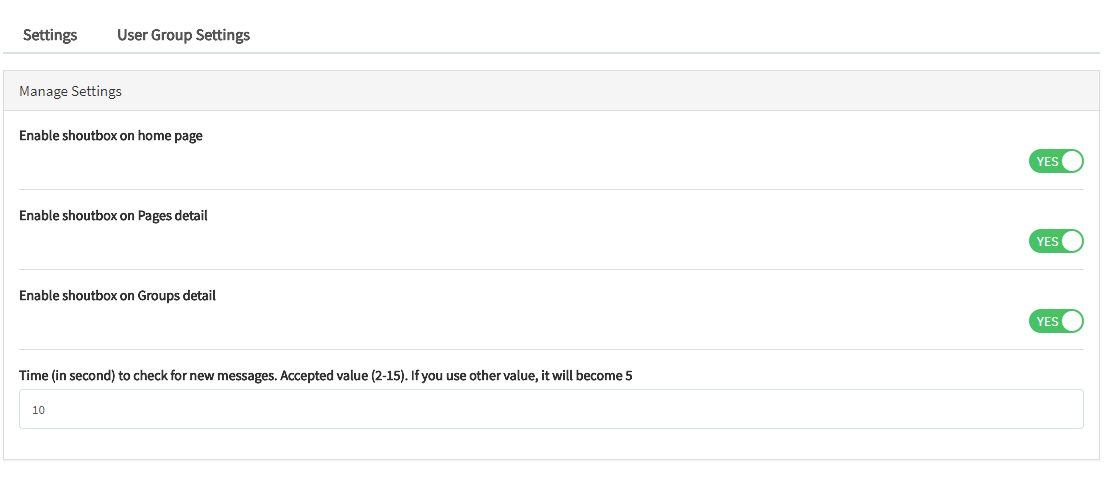Click the Manage Settings panel title
The width and height of the screenshot is (1111, 492).
coord(70,91)
